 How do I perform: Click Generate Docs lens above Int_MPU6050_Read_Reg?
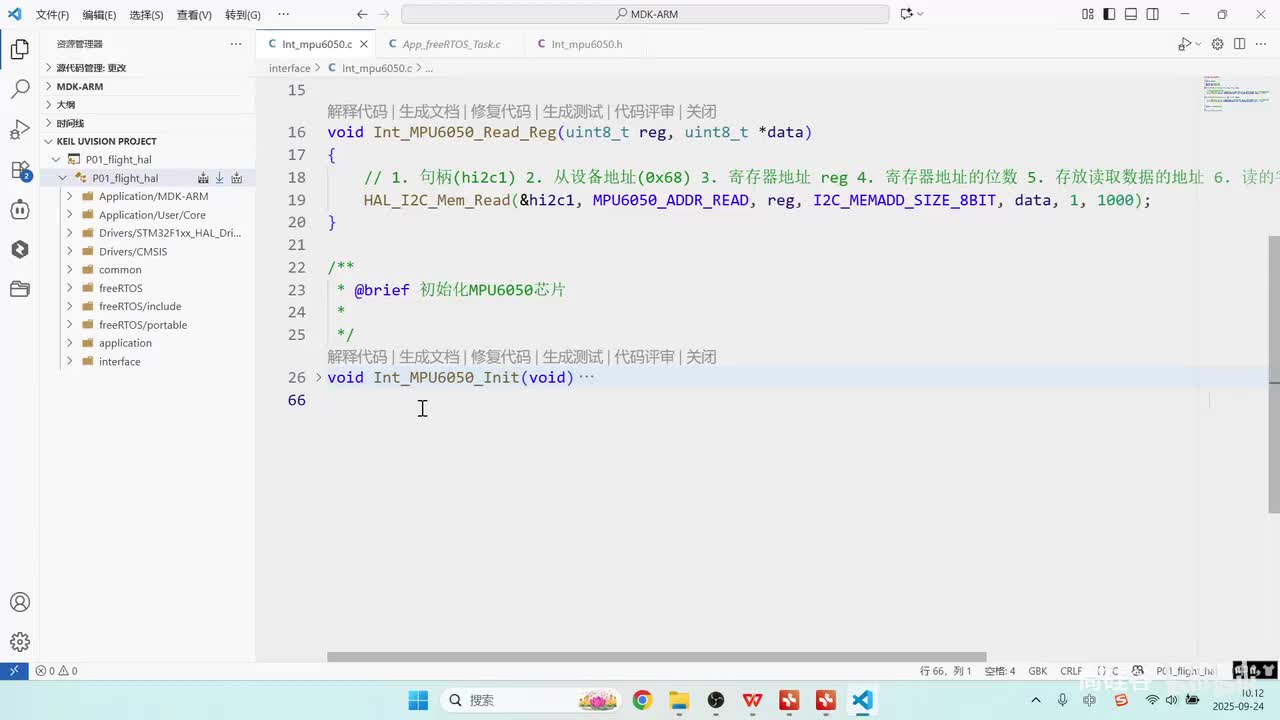pyautogui.click(x=429, y=112)
